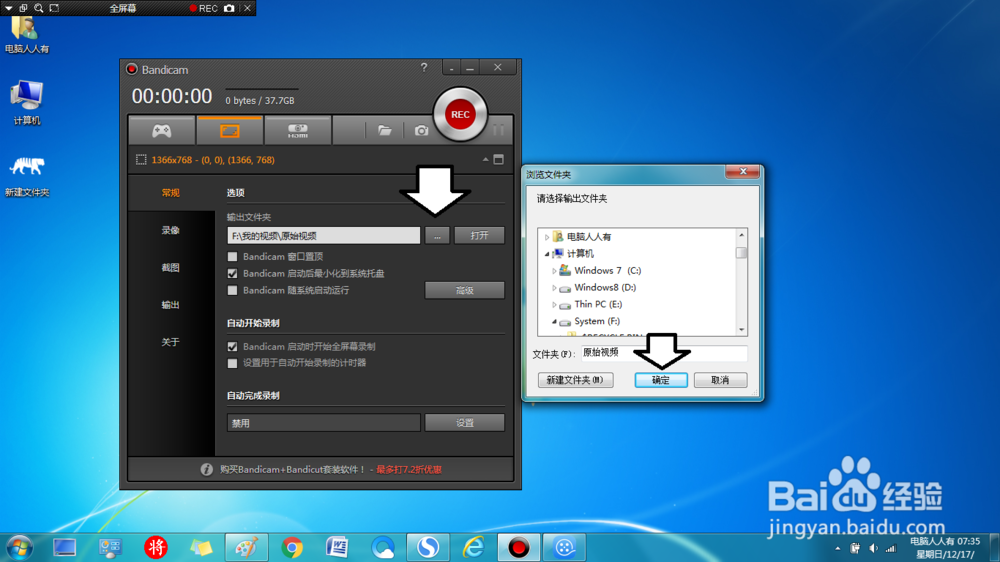This screenshot has width=1000, height=562.
Task: Collapse the 计算机 tree node arrow
Action: 547,254
